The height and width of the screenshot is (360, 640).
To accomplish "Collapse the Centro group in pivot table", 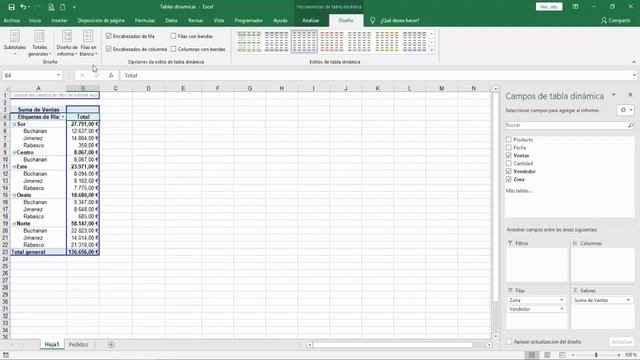I will [x=14, y=153].
